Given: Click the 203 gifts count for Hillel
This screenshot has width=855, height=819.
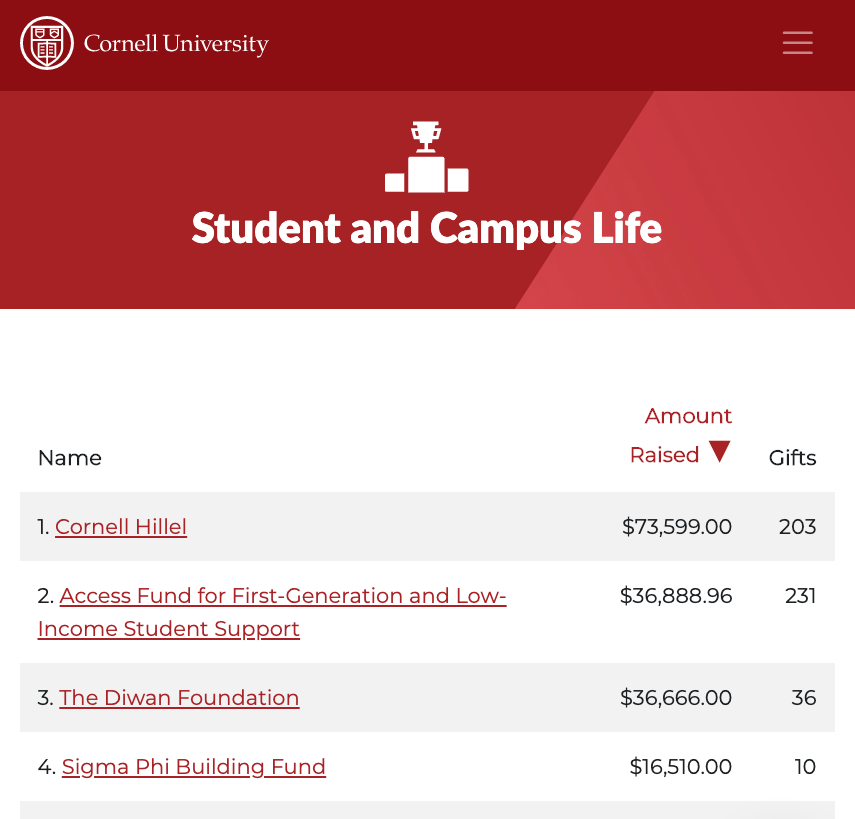Looking at the screenshot, I should pyautogui.click(x=797, y=527).
